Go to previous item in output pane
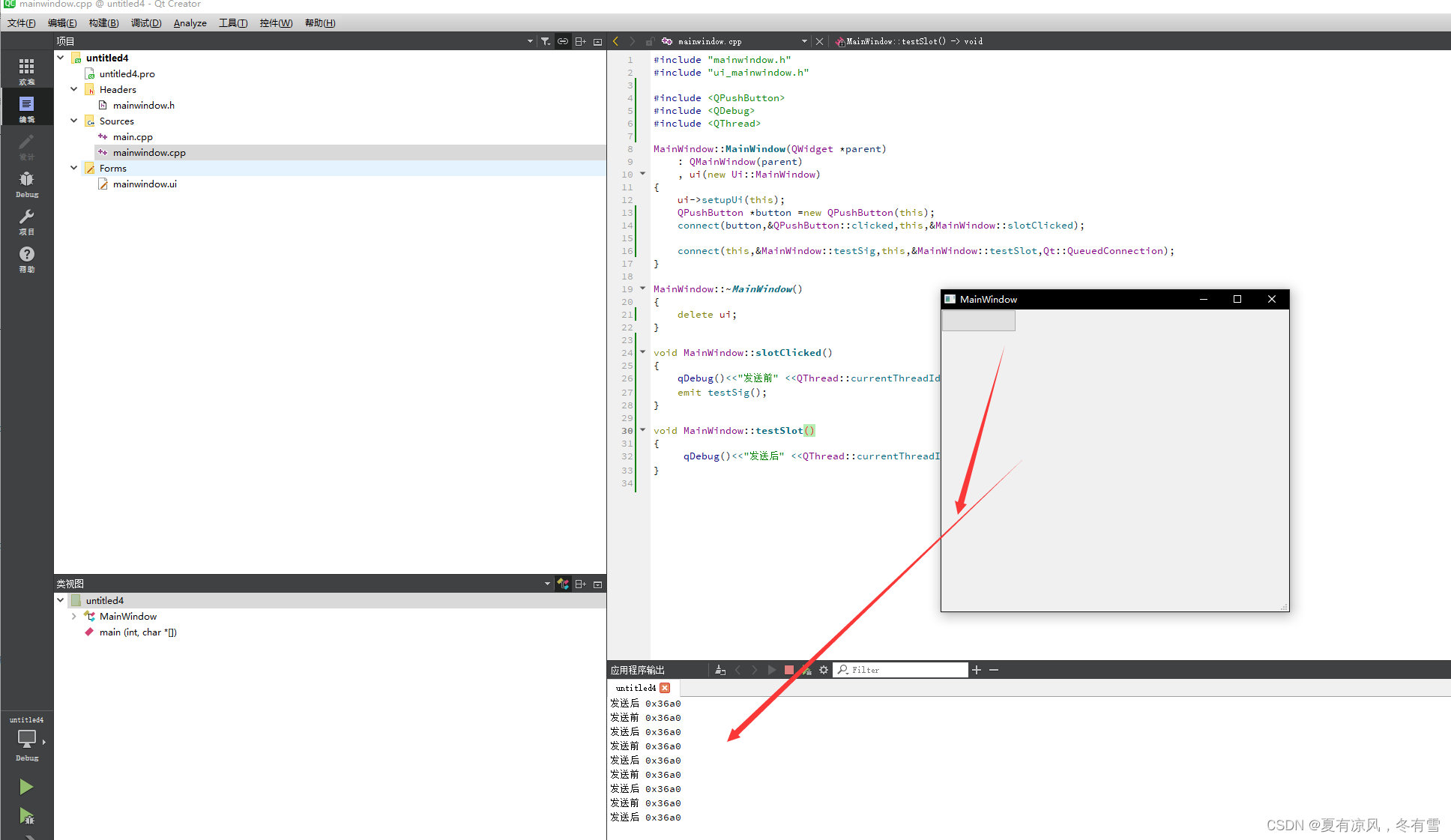 738,670
